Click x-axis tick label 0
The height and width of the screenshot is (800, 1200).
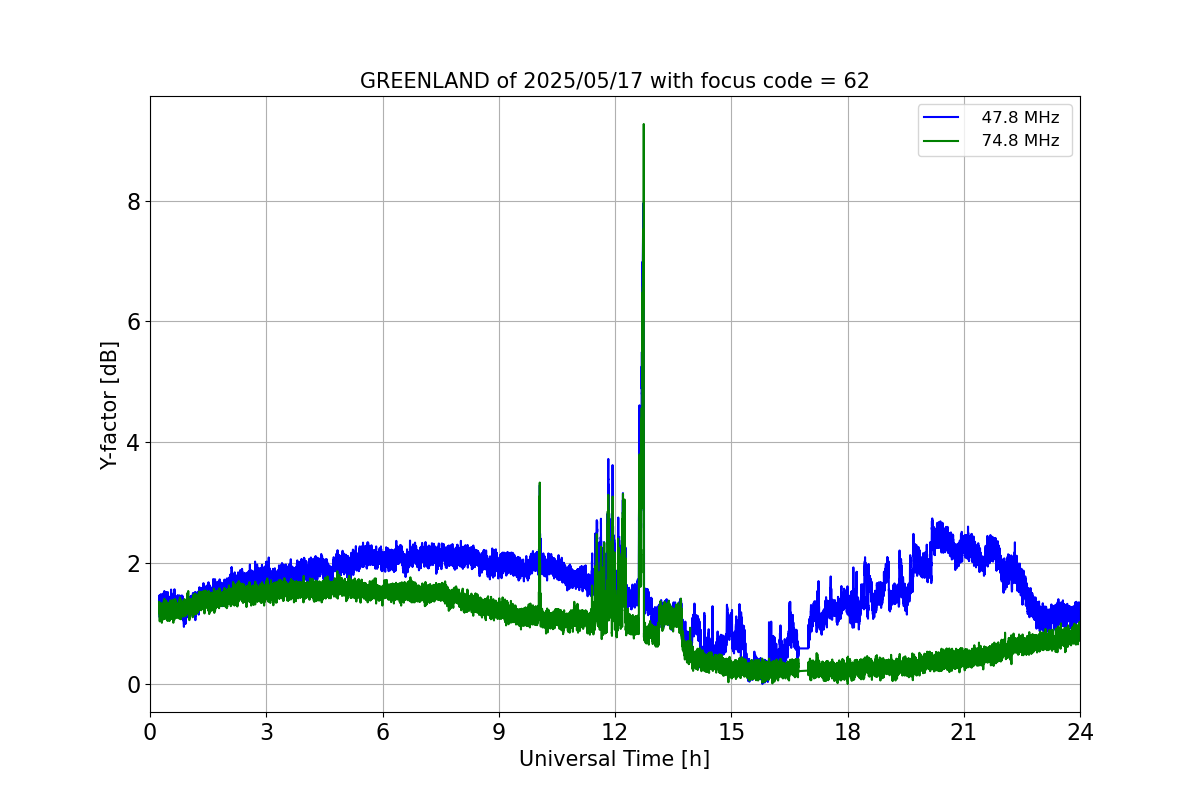(x=150, y=732)
